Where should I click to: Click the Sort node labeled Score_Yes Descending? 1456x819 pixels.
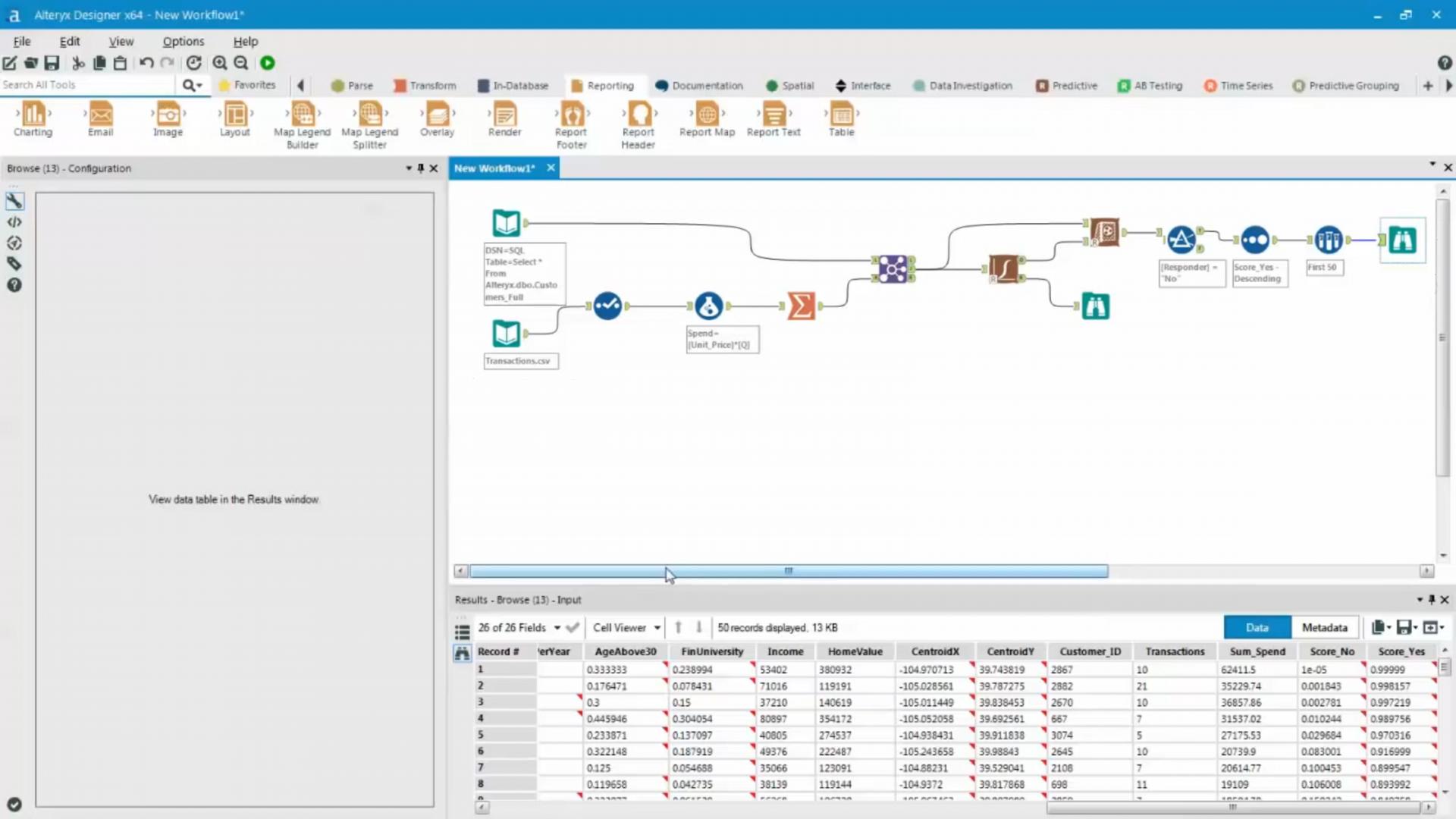coord(1254,240)
